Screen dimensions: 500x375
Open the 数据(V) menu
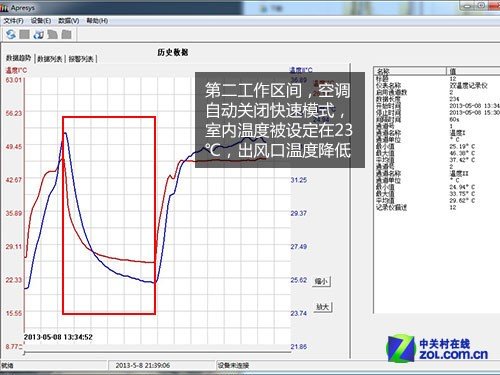[x=69, y=21]
